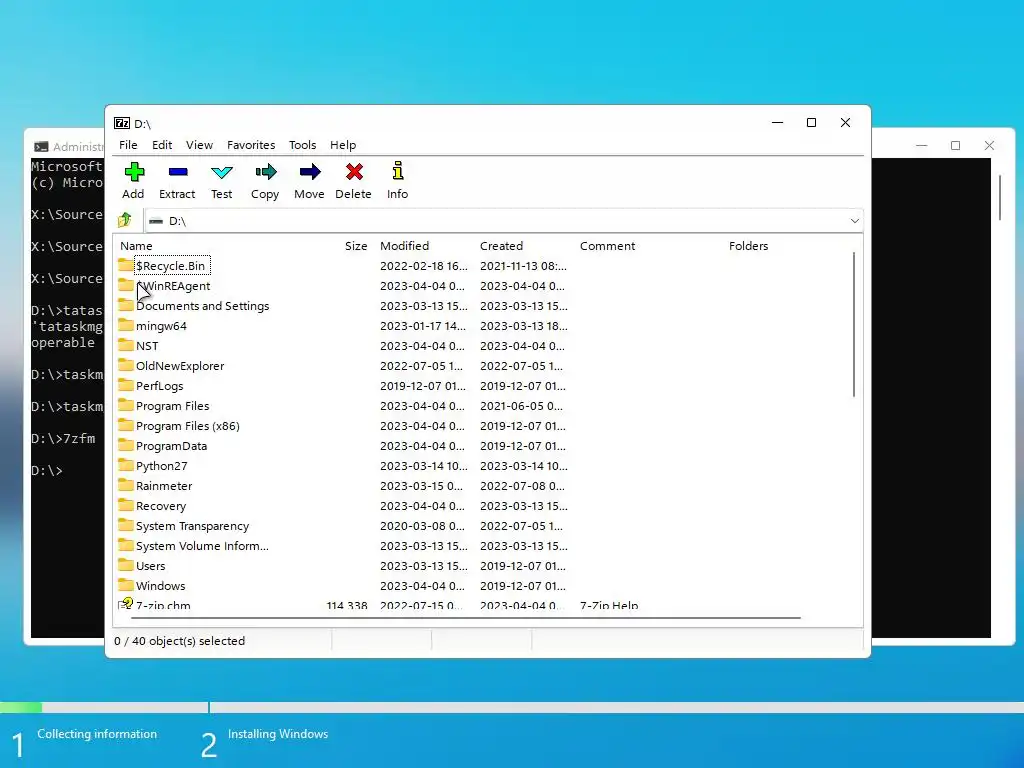
Task: Select the Program Files folder name
Action: tap(172, 406)
